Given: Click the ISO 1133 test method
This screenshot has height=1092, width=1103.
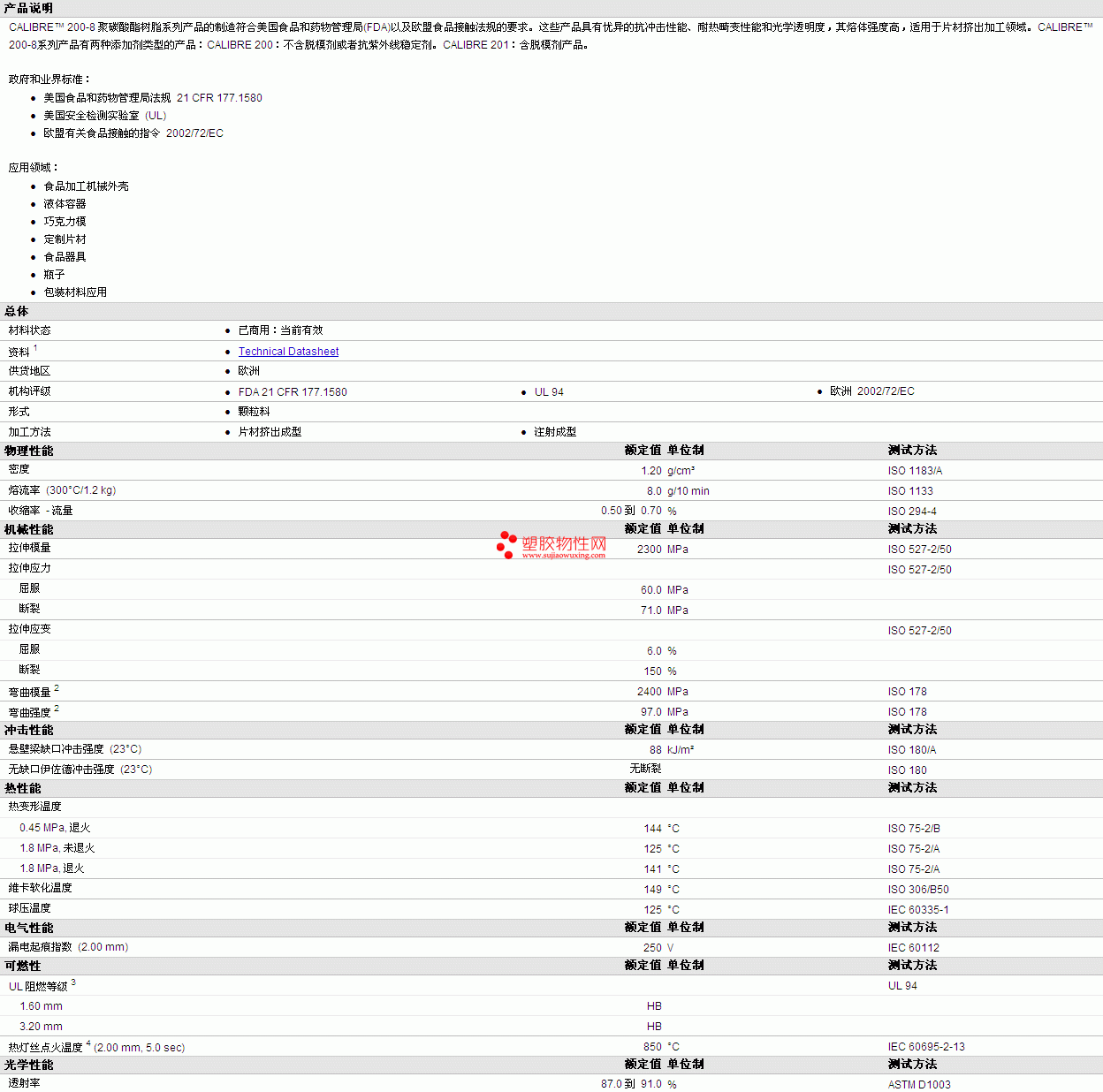Looking at the screenshot, I should [x=910, y=491].
